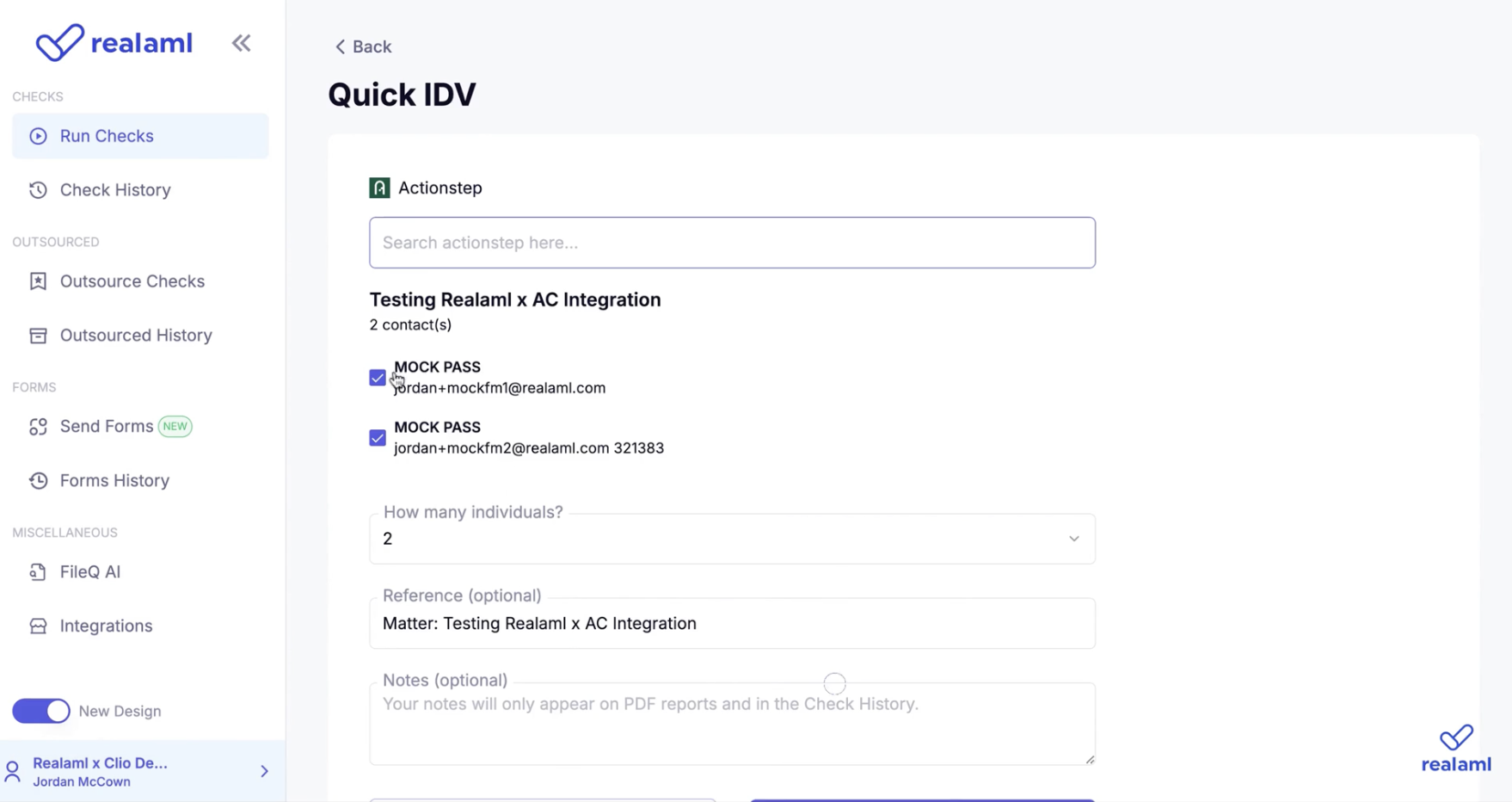Uncheck the jordan+mockfm2 contact checkbox
Image resolution: width=1512 pixels, height=802 pixels.
click(x=378, y=438)
